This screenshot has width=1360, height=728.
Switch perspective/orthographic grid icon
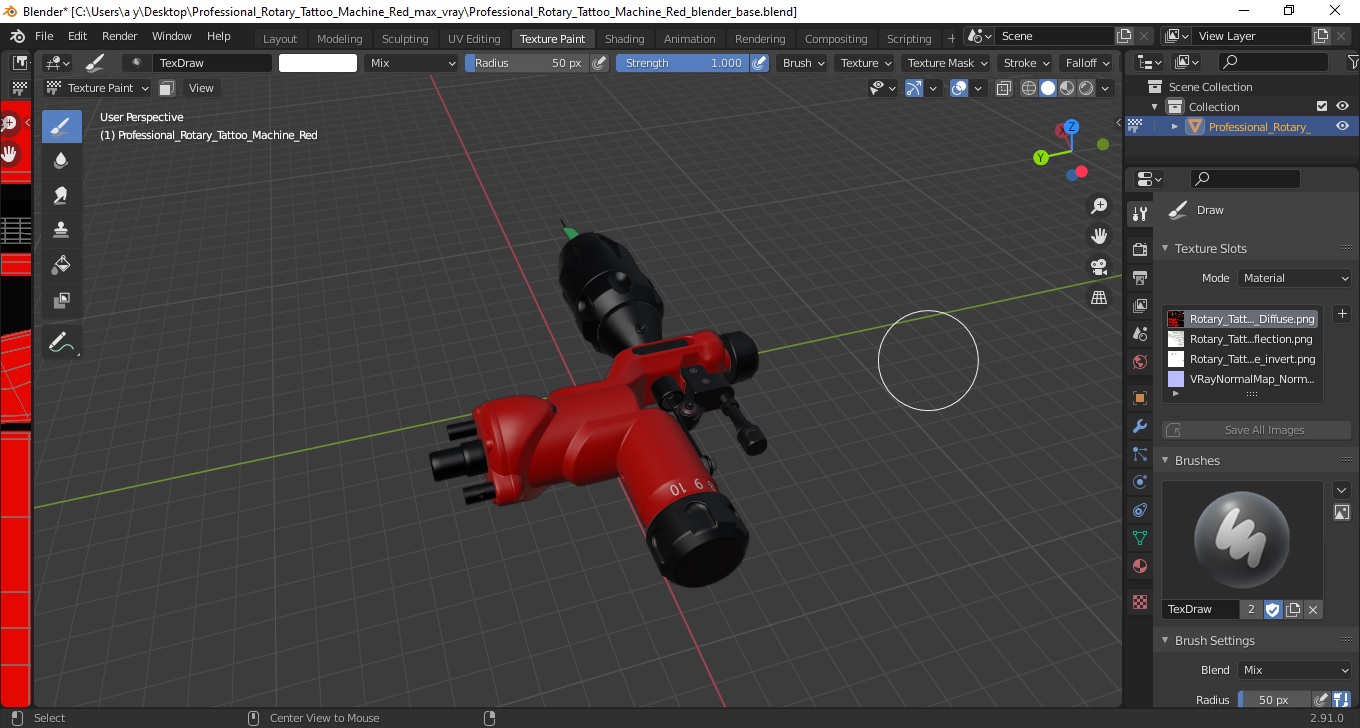tap(1099, 298)
